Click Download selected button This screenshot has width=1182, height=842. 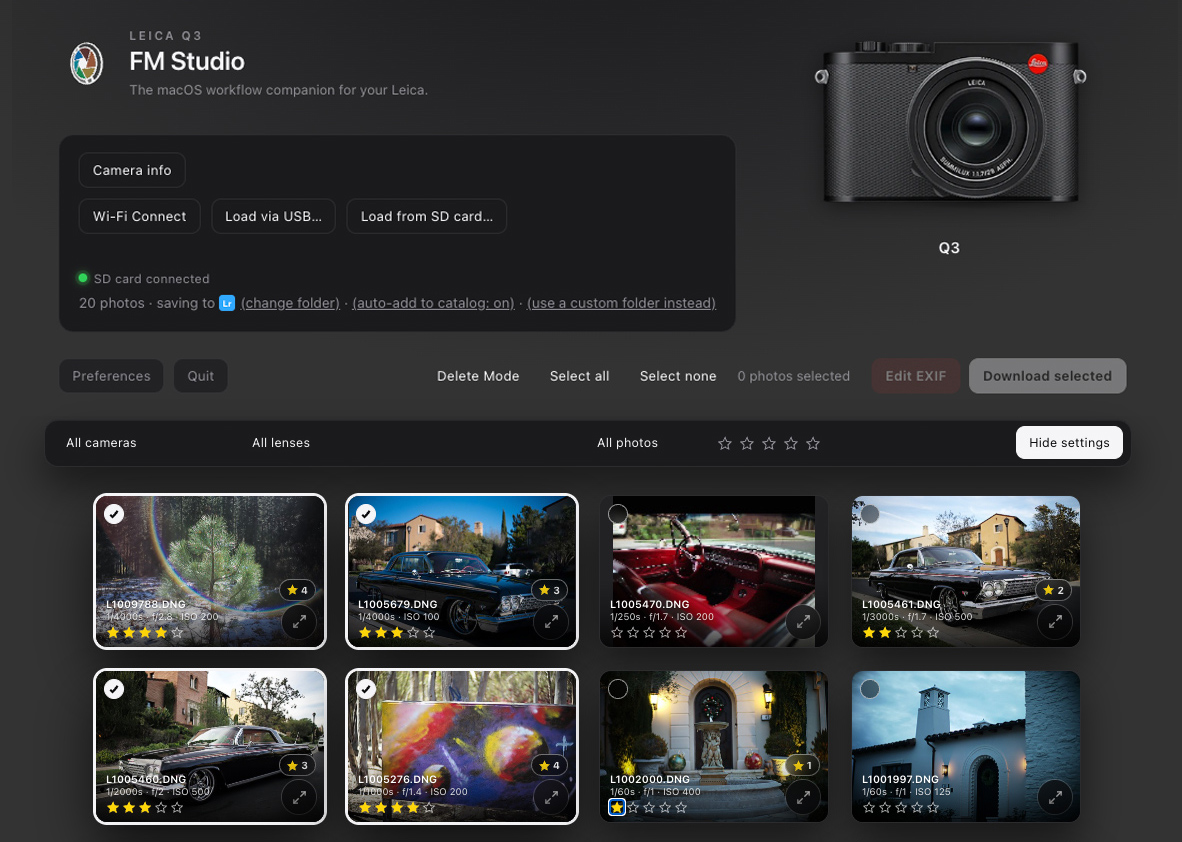click(x=1047, y=376)
